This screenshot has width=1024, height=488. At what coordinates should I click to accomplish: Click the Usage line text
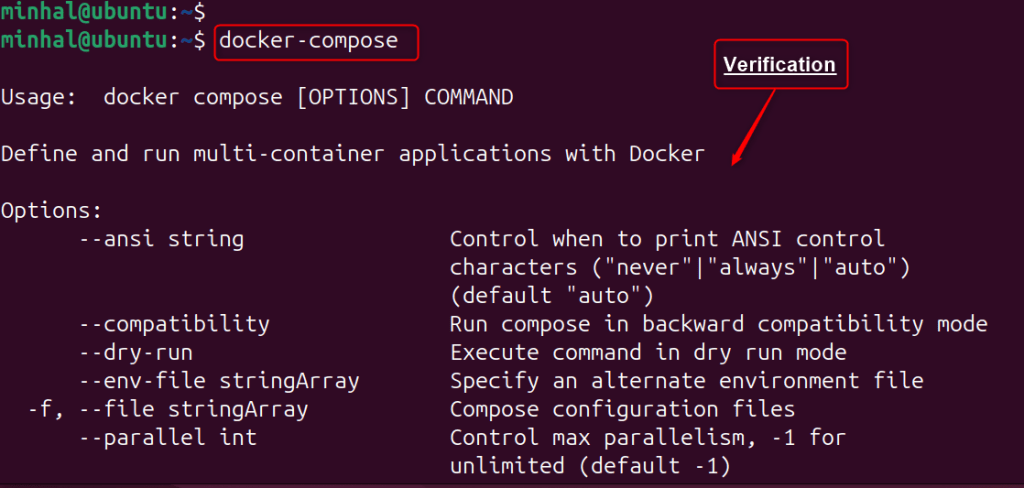(x=257, y=98)
